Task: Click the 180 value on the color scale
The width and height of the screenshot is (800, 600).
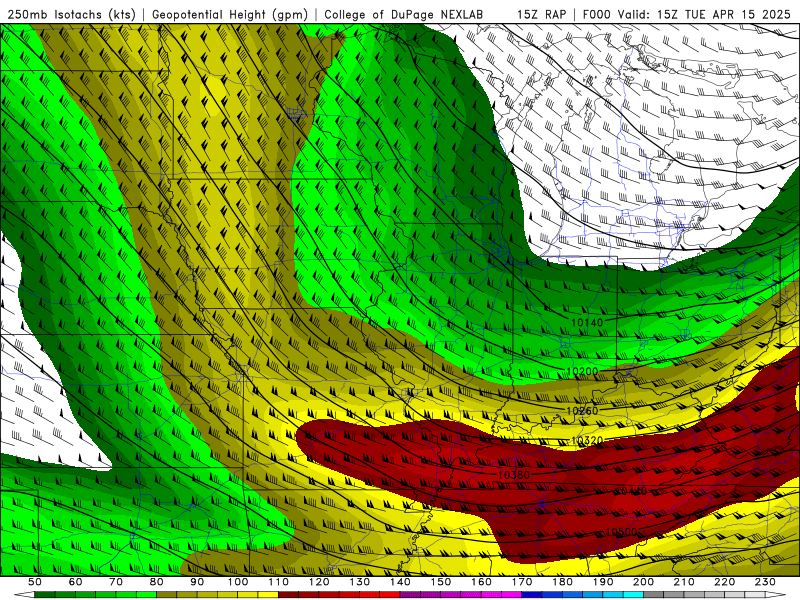Action: click(x=562, y=582)
